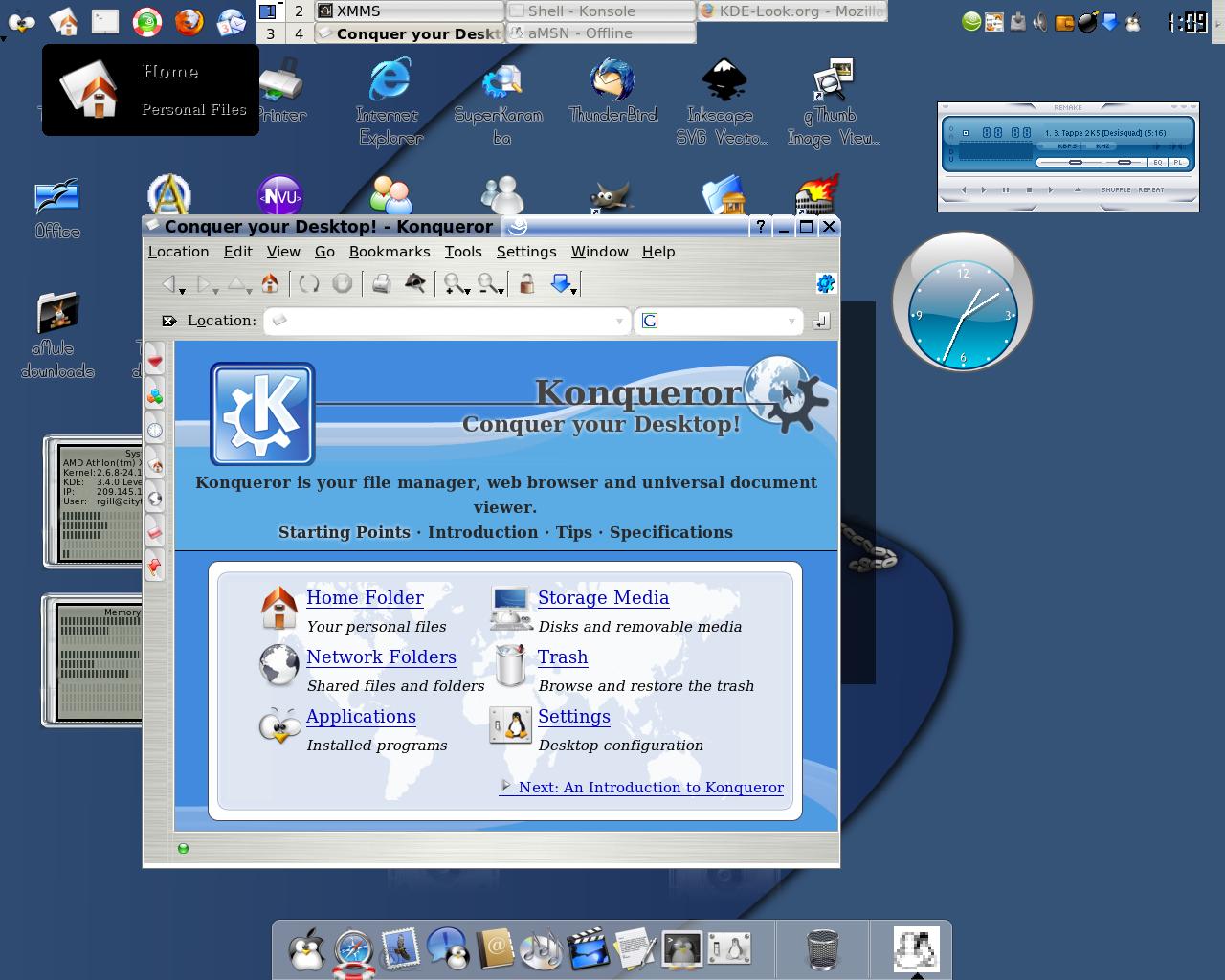Click the blue download arrow toolbar icon
1225x980 pixels.
tap(560, 282)
